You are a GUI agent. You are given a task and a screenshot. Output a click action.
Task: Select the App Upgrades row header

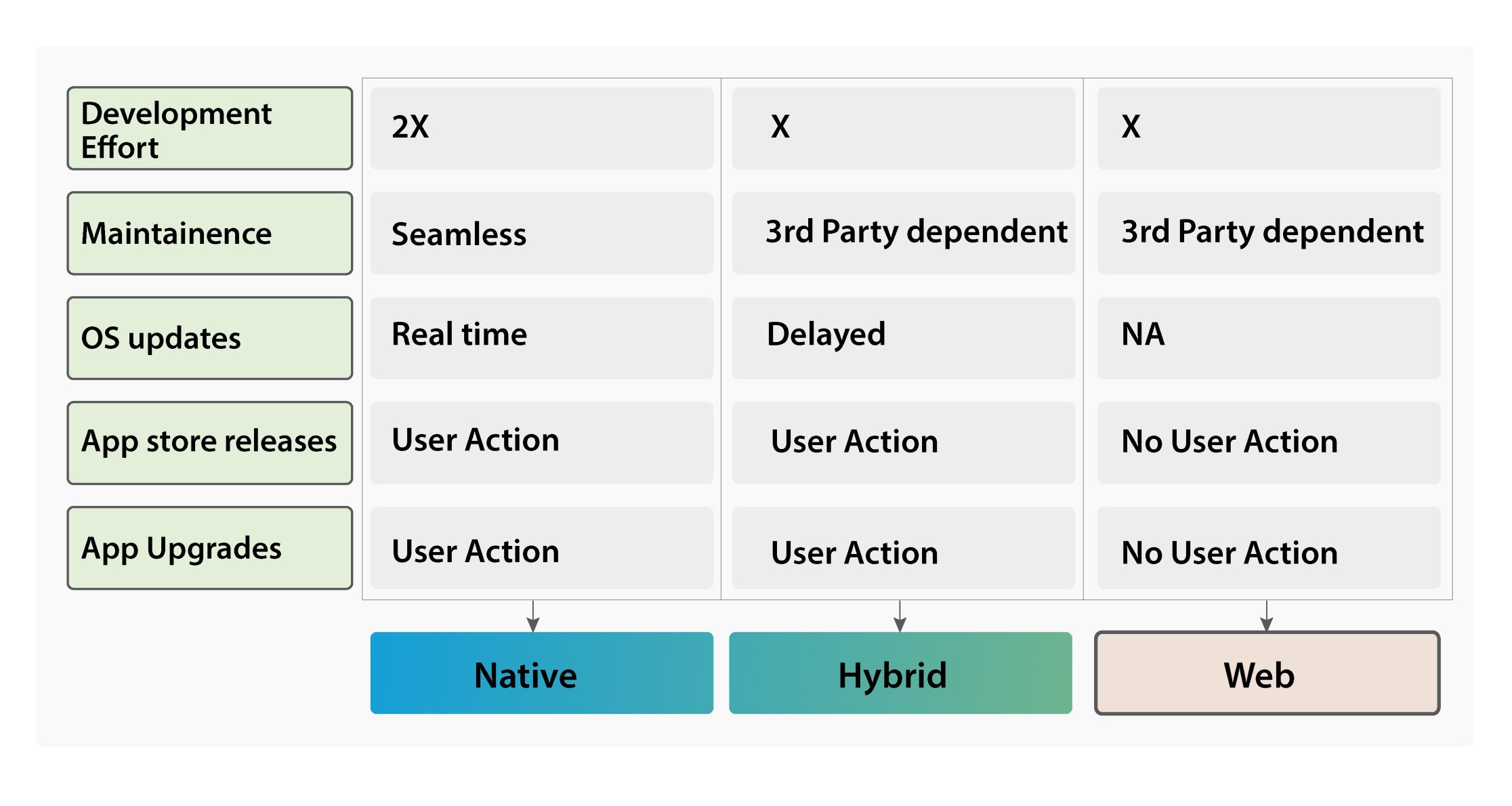pos(210,548)
